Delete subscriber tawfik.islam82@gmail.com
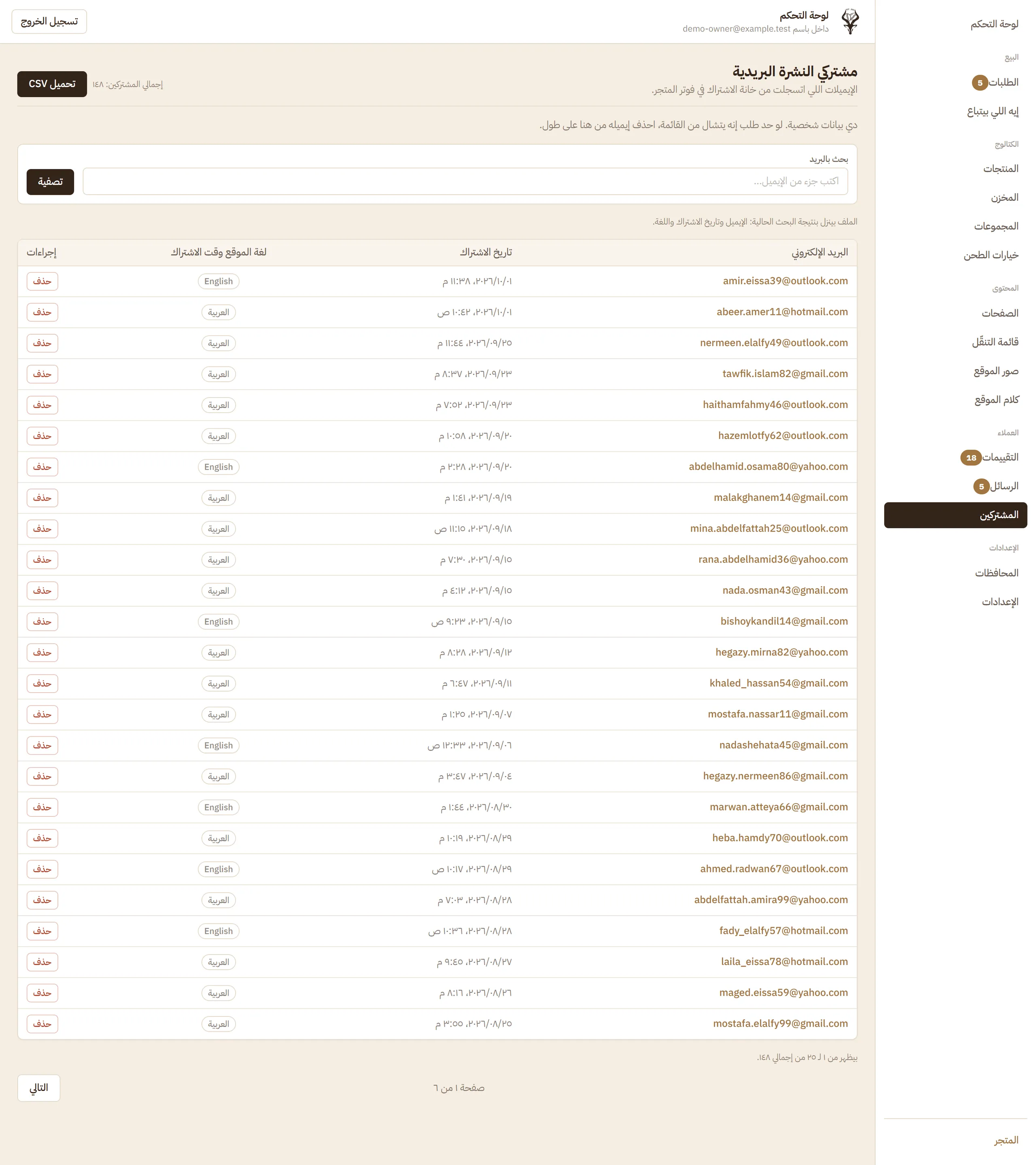Image resolution: width=1036 pixels, height=1165 pixels. coord(42,374)
